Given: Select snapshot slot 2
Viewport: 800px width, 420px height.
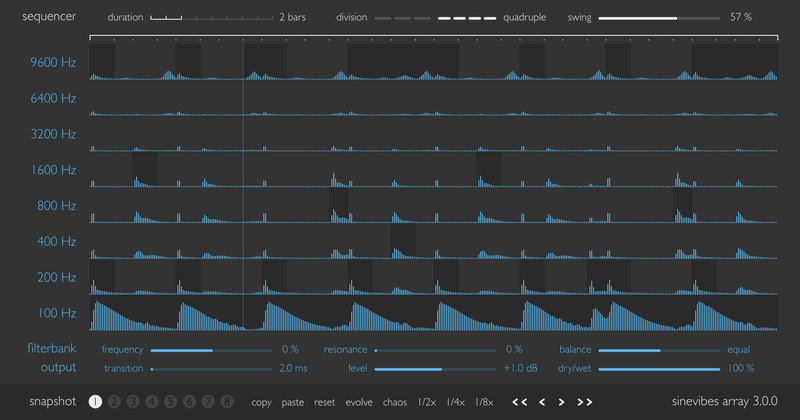Looking at the screenshot, I should 114,402.
